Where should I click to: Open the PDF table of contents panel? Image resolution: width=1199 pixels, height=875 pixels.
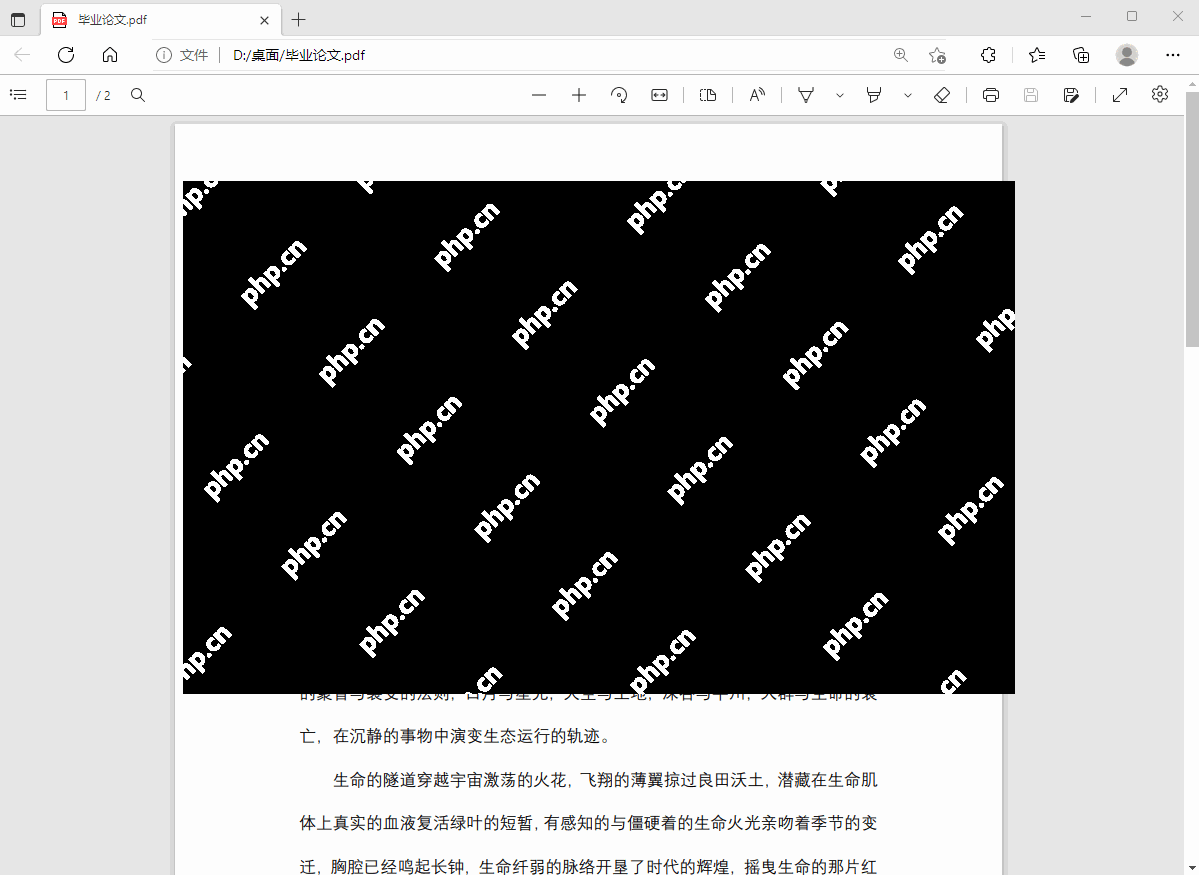coord(18,94)
